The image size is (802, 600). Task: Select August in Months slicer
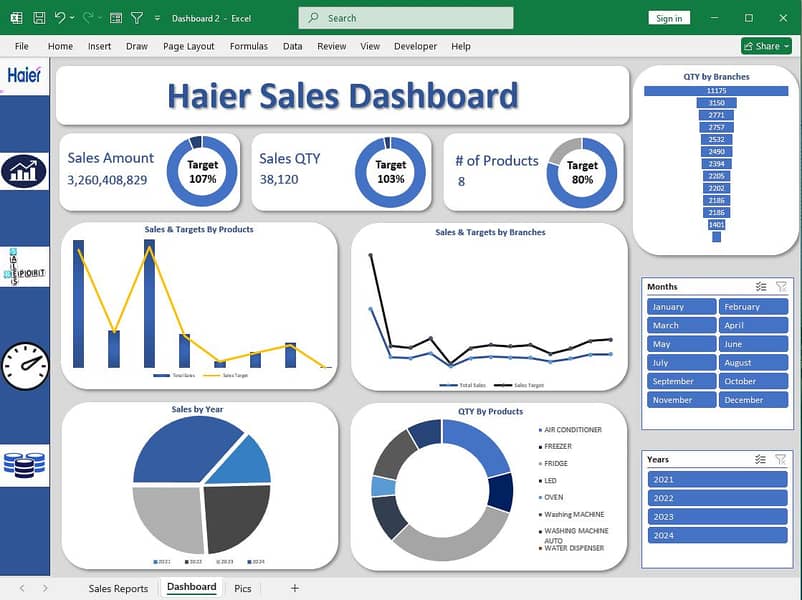(x=753, y=363)
